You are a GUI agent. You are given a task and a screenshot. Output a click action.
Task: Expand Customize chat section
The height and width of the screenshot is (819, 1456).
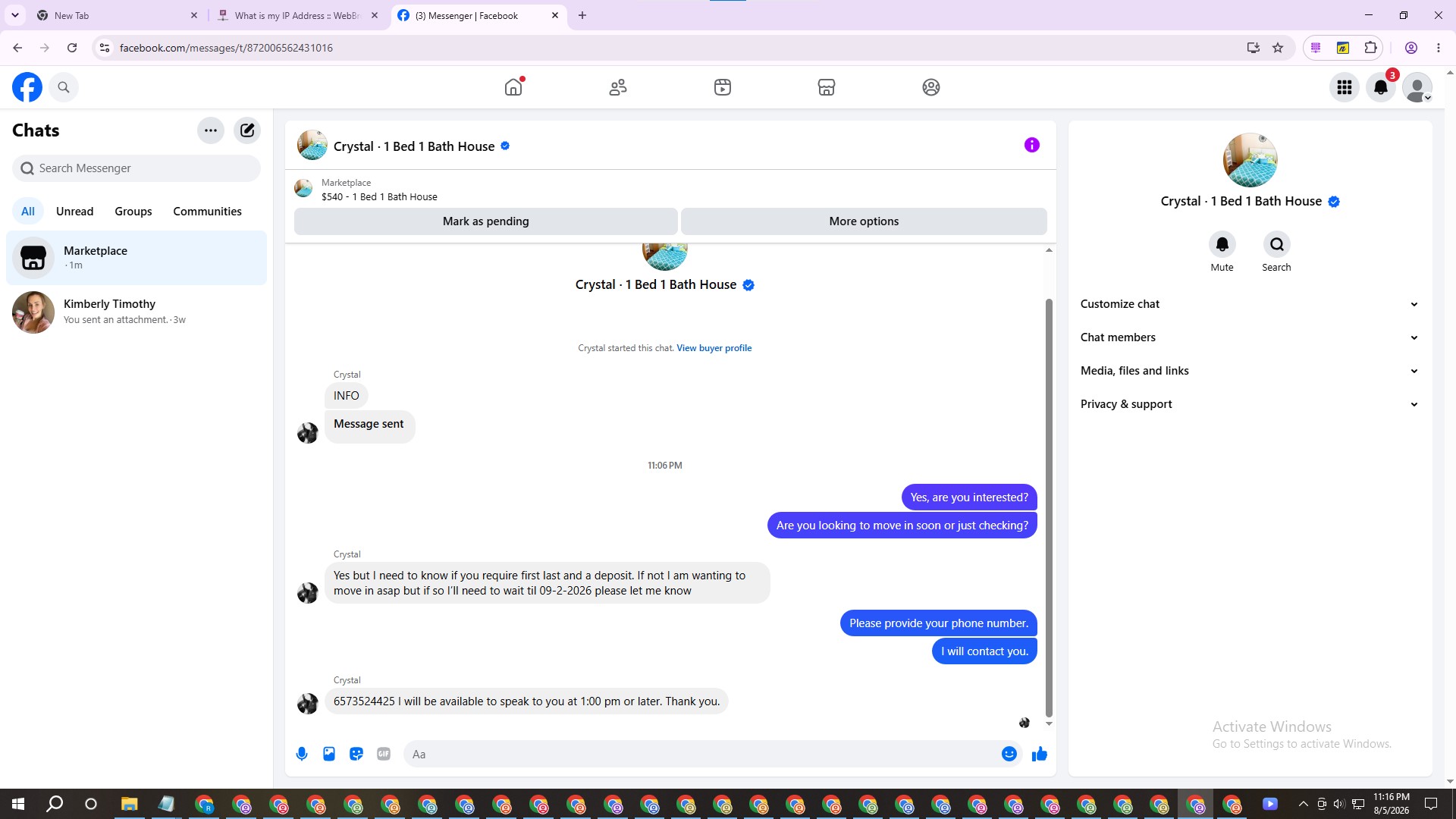coord(1249,304)
